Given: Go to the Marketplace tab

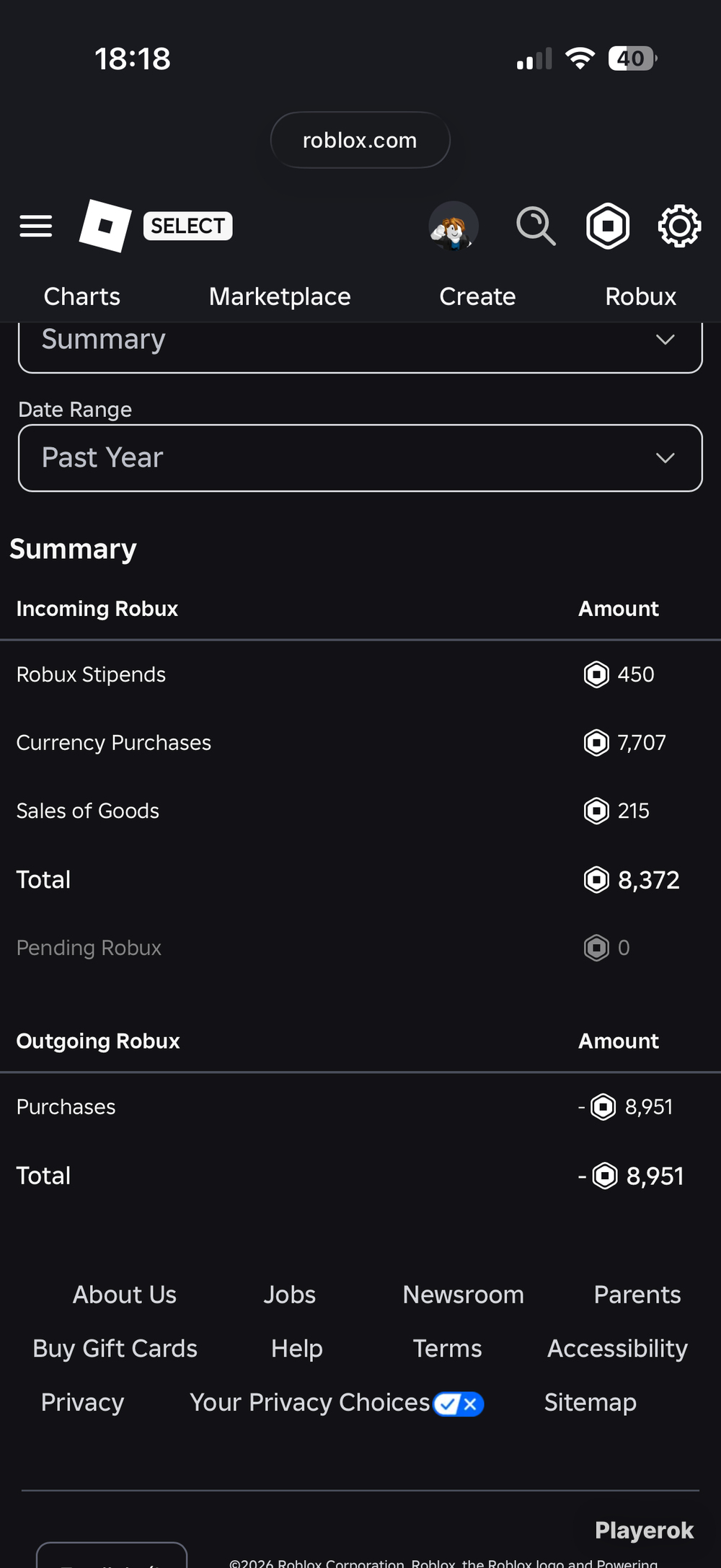Looking at the screenshot, I should click(280, 296).
